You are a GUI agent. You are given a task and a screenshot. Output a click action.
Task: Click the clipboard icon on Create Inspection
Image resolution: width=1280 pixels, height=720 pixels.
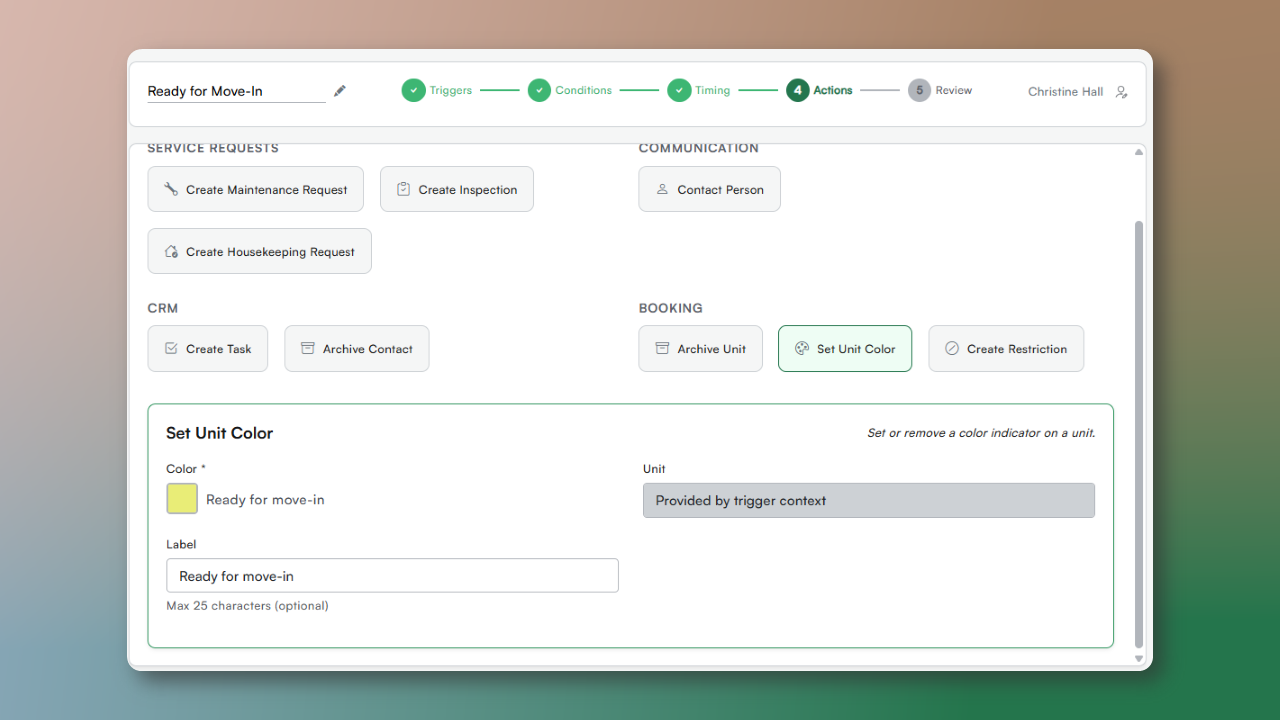[x=403, y=189]
